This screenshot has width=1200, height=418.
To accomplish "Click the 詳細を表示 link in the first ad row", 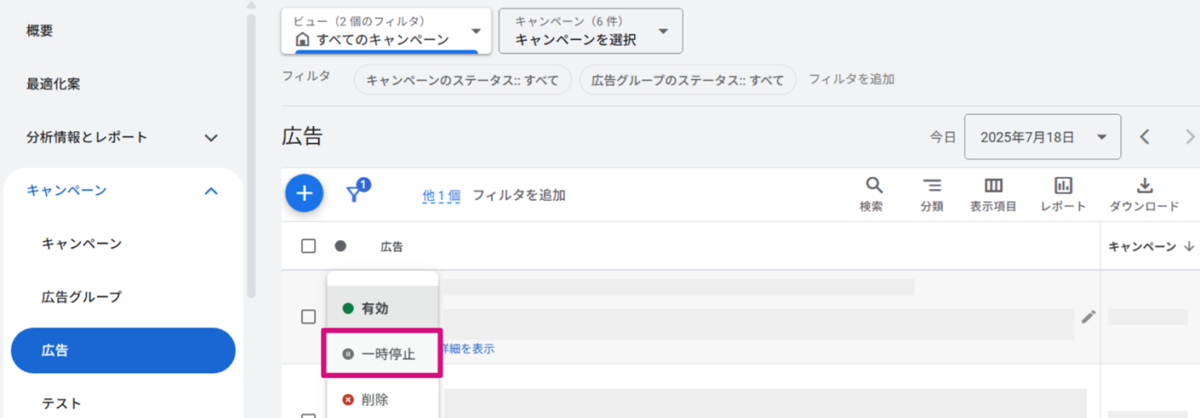I will [x=468, y=349].
